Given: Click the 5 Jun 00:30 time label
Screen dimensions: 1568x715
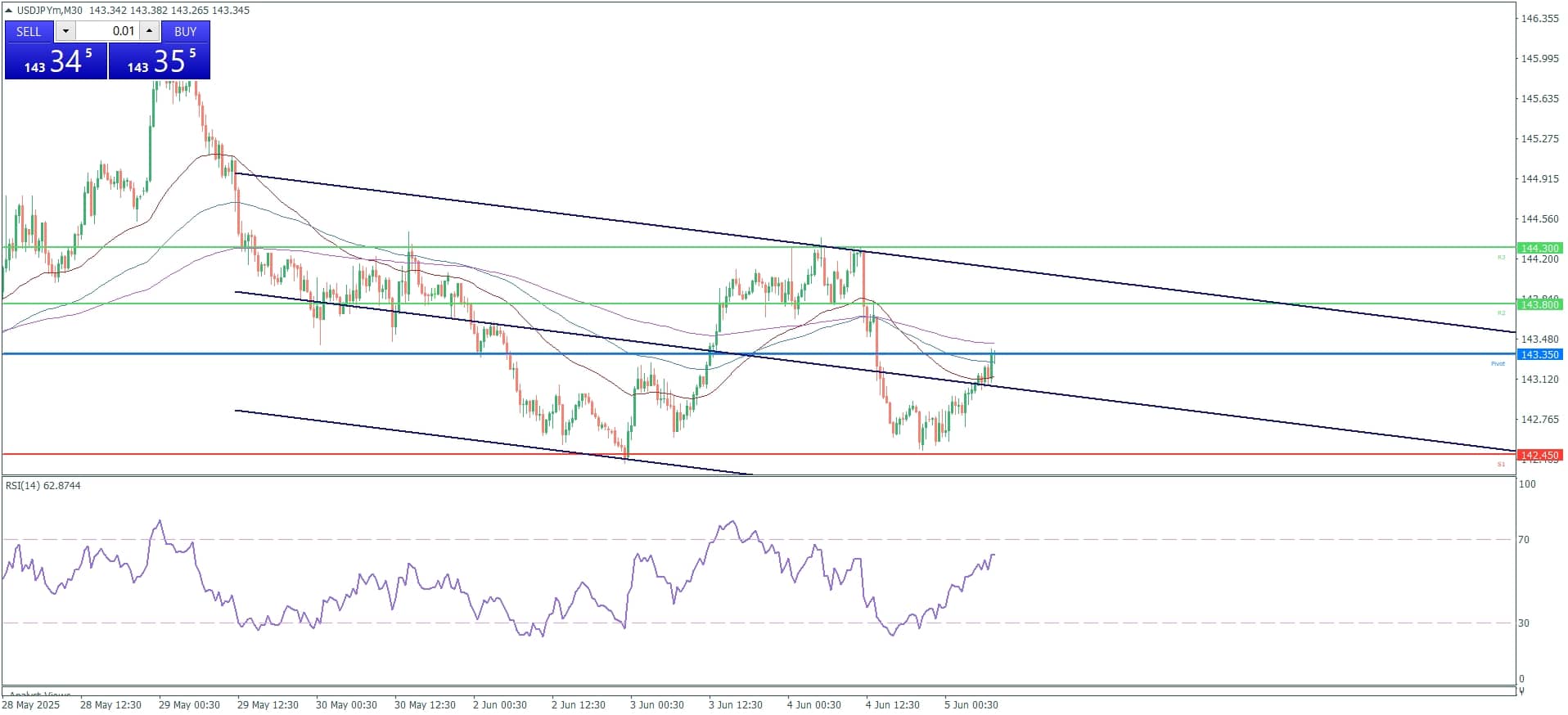Looking at the screenshot, I should point(971,704).
